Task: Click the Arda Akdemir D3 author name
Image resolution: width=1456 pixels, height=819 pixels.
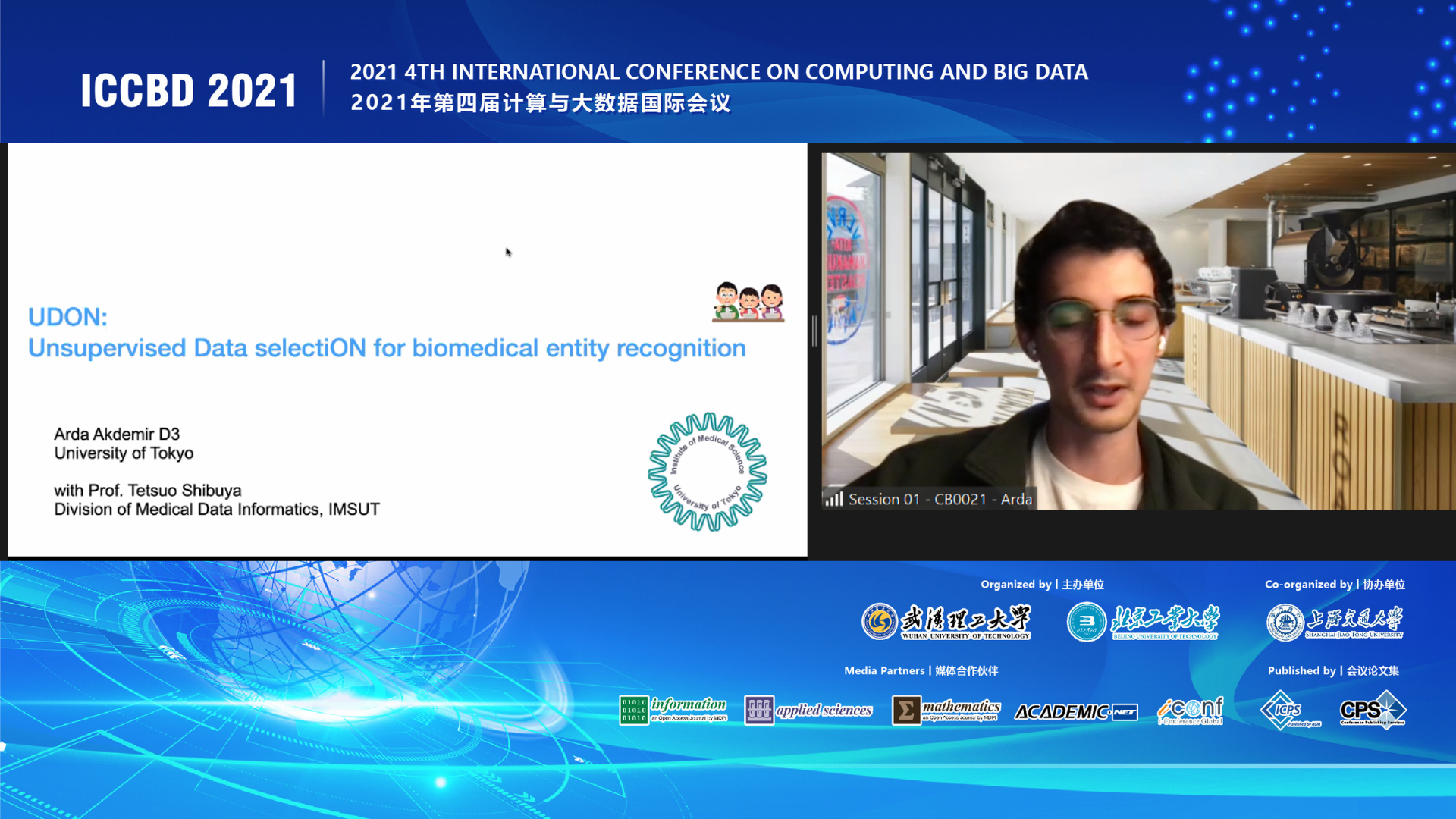Action: tap(117, 435)
